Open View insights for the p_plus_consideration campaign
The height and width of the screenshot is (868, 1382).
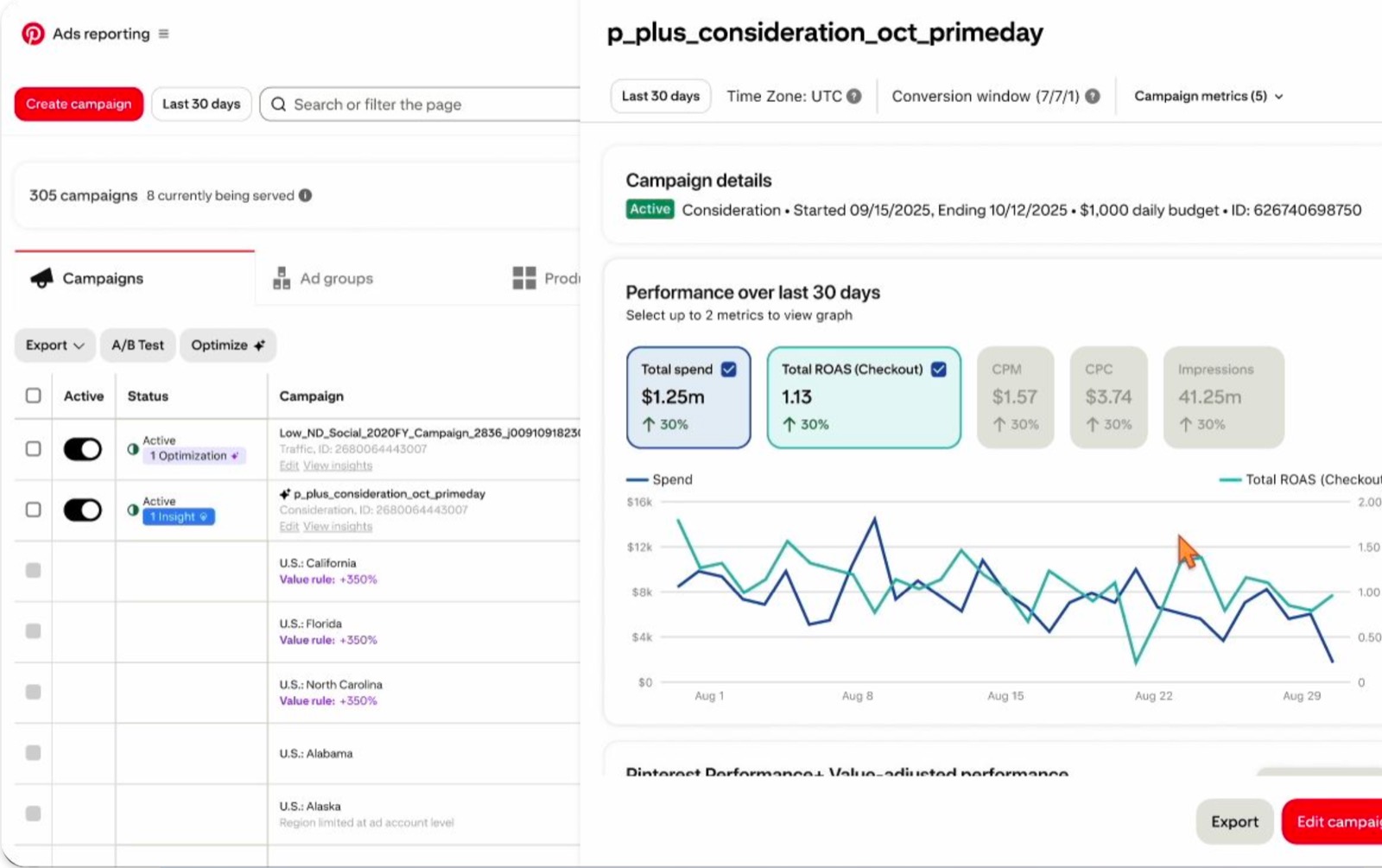click(338, 526)
